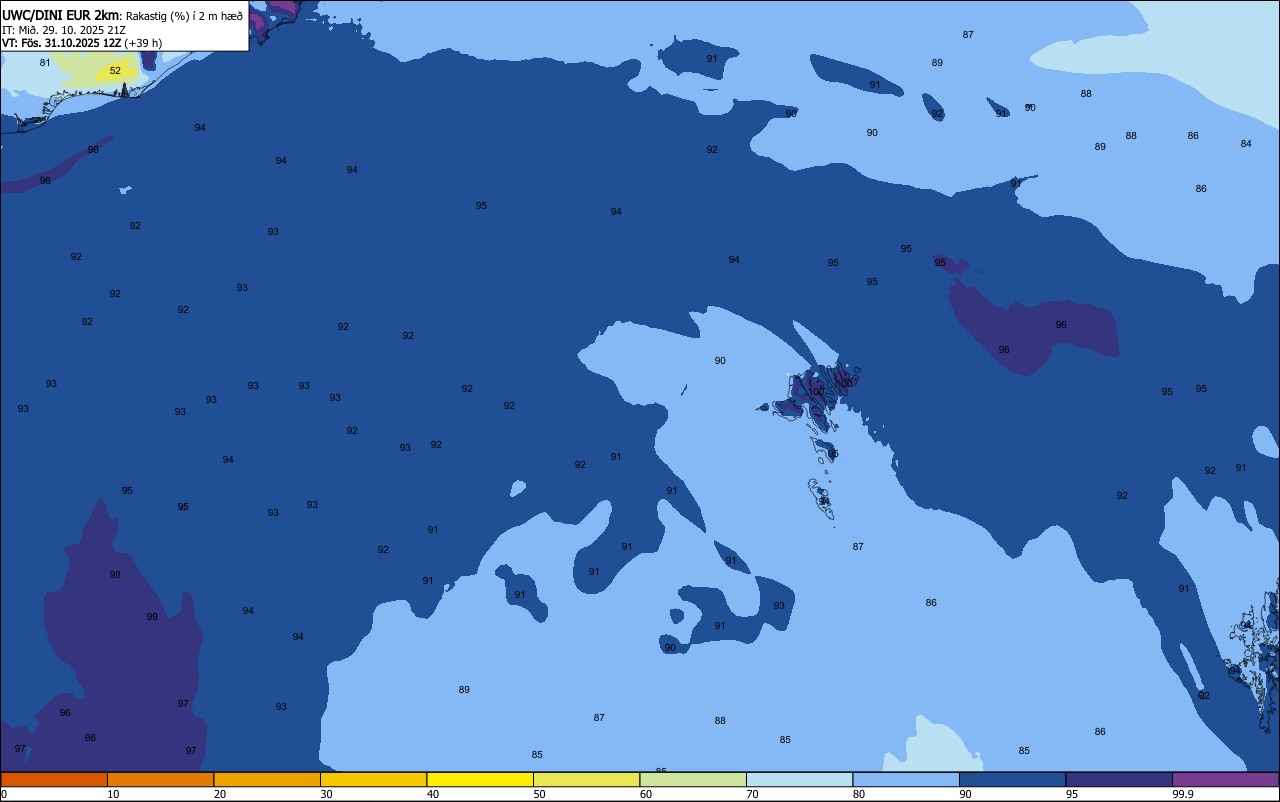Click the '80' tick label on the legend
Screen dimensions: 1280x802
[x=858, y=794]
